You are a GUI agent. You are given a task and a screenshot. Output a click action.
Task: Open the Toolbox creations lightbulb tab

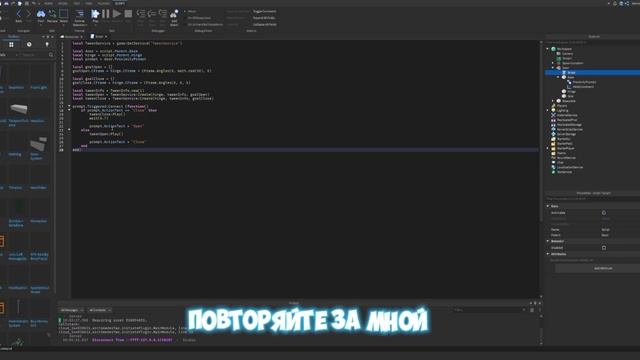tap(47, 44)
